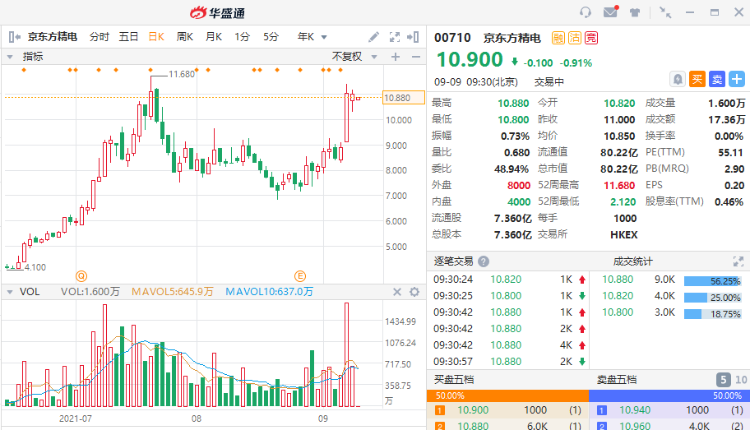Image resolution: width=750 pixels, height=430 pixels.
Task: Set a price alert bell
Action: 677,79
